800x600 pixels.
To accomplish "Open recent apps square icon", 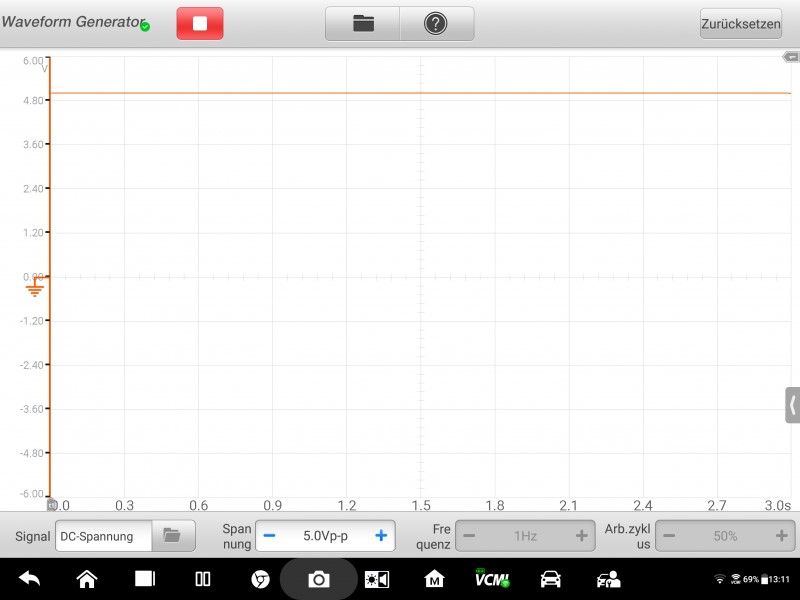I will coord(145,579).
